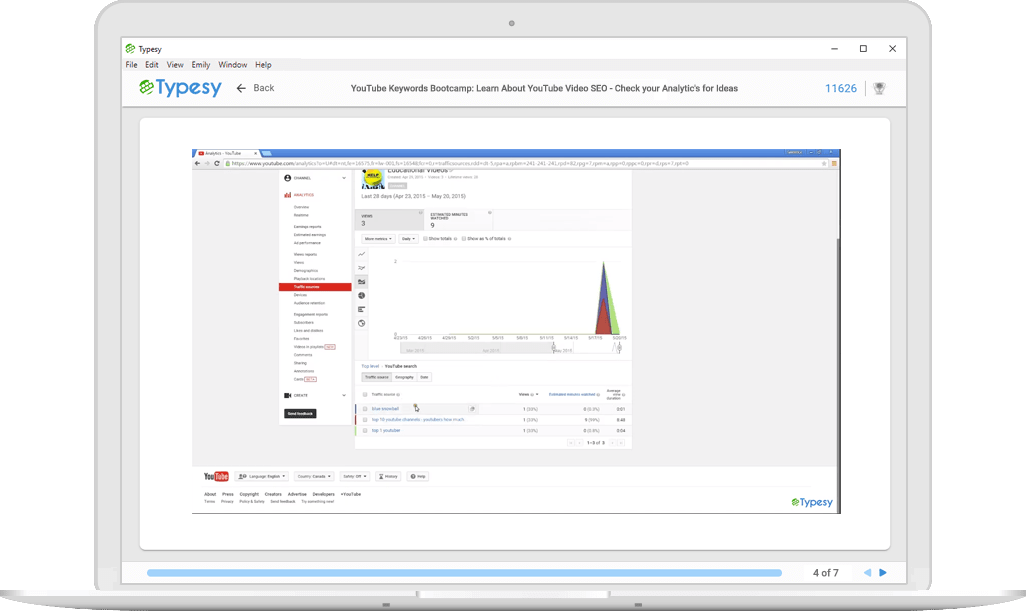
Task: Select Audience retention in the sidebar
Action: click(x=309, y=303)
